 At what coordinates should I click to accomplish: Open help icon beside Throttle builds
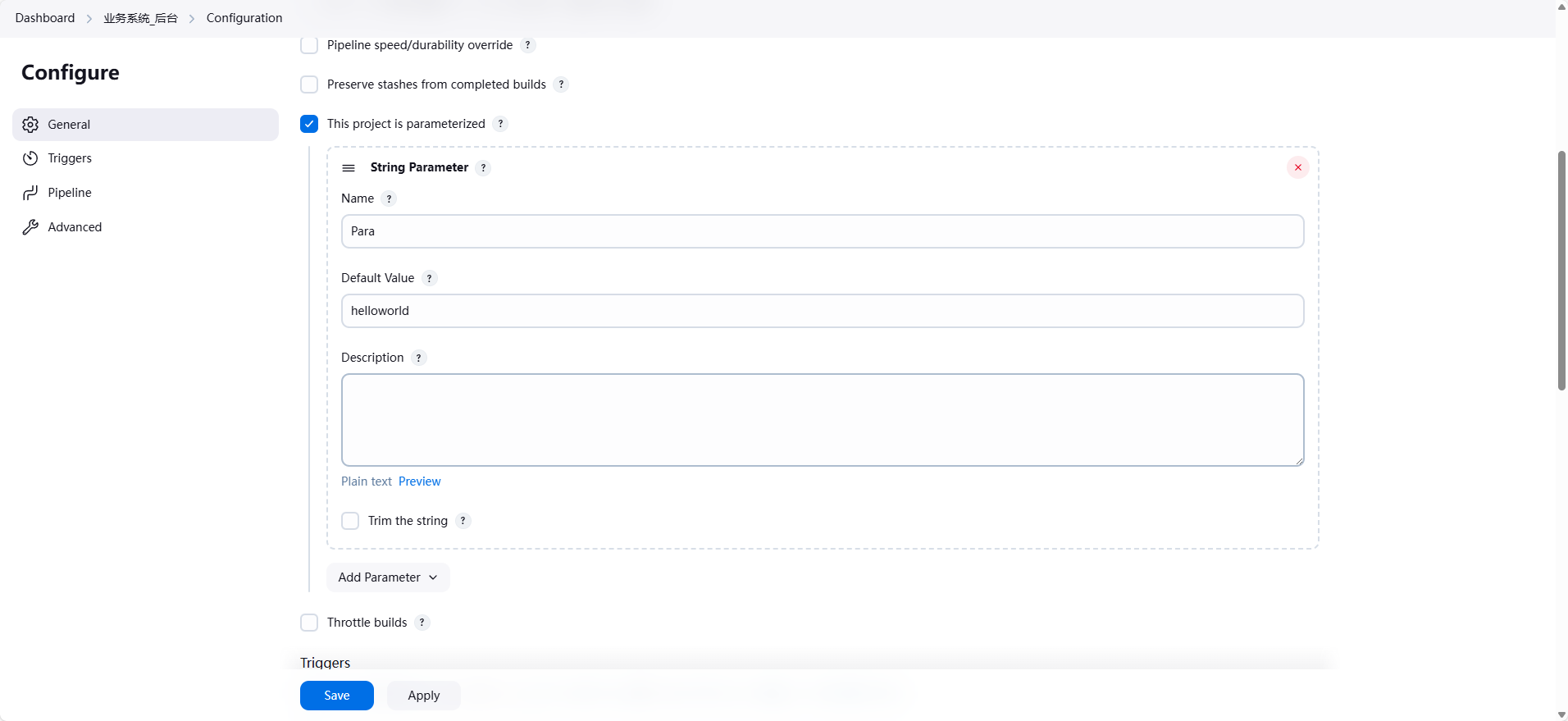(x=422, y=623)
